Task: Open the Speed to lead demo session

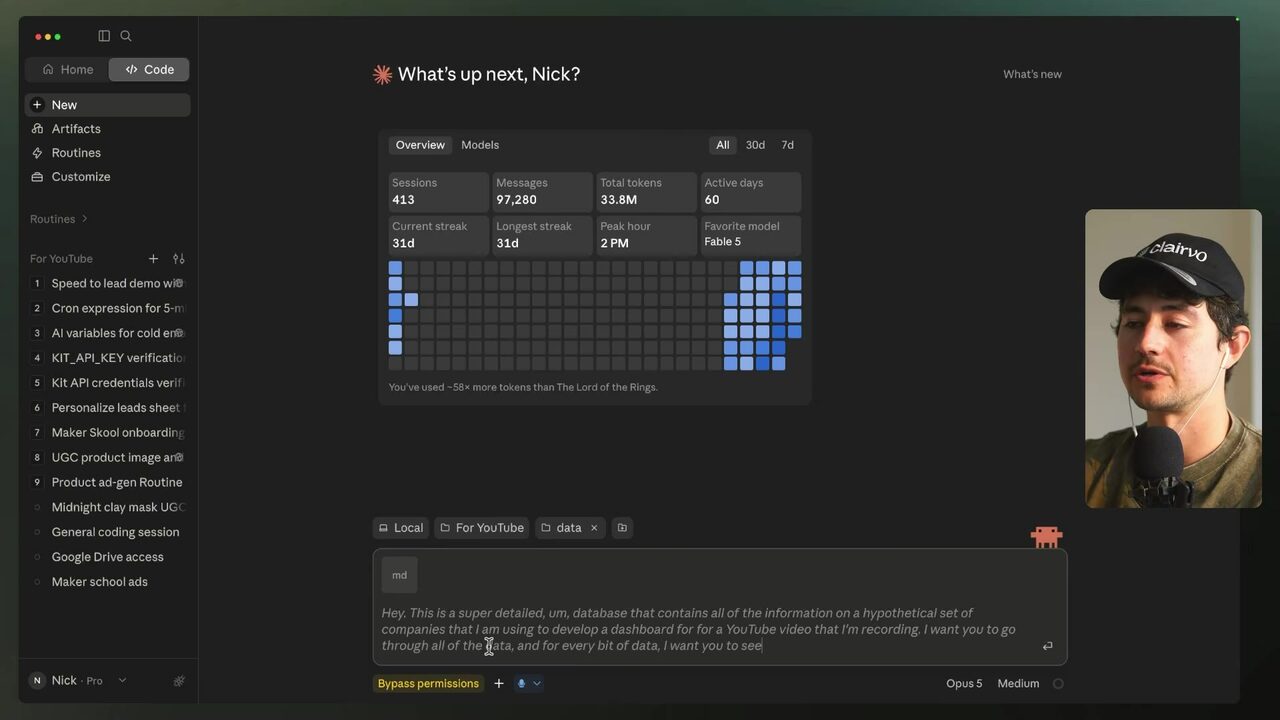Action: pos(108,284)
